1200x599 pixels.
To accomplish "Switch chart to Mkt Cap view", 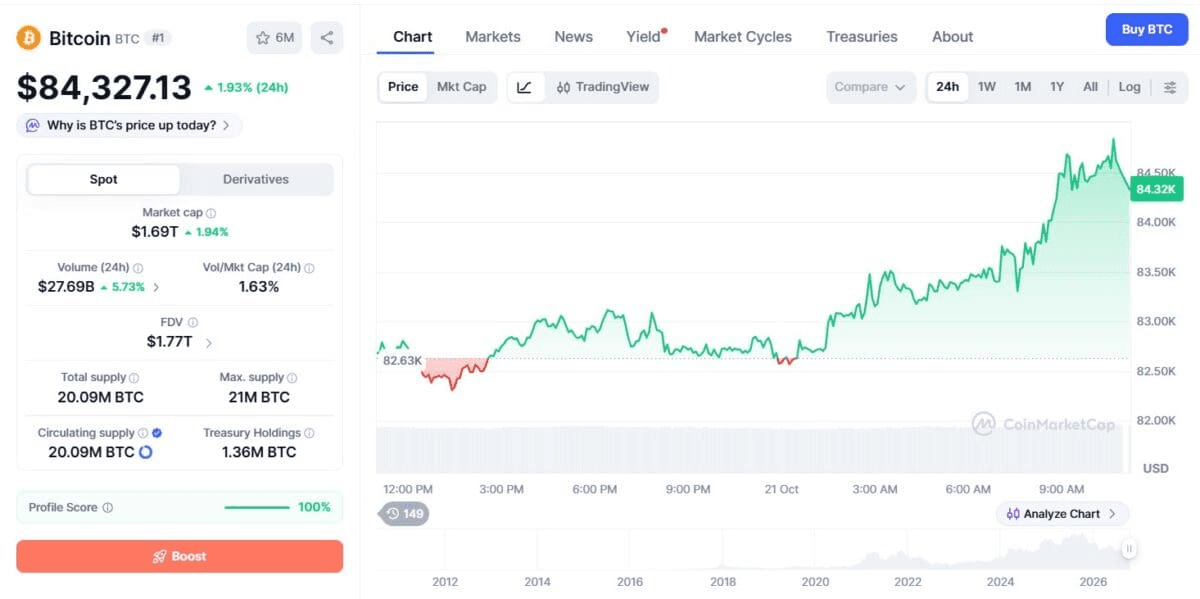I will coord(462,87).
